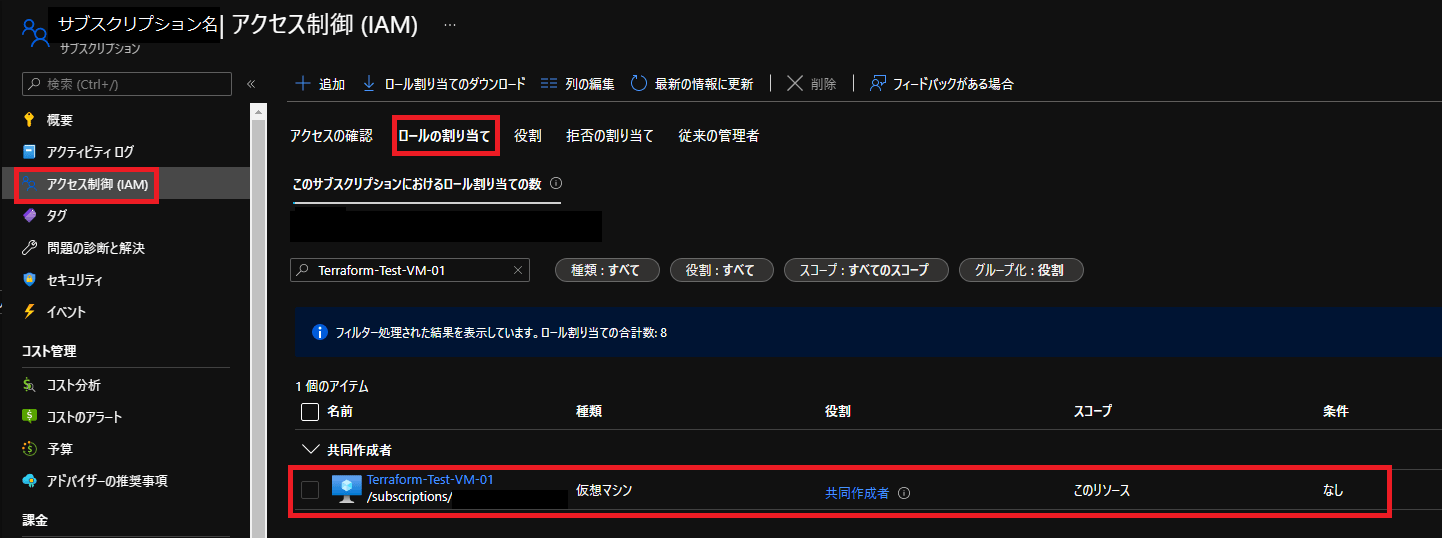
Task: Switch to the ロールの割り当て tab
Action: coord(444,136)
